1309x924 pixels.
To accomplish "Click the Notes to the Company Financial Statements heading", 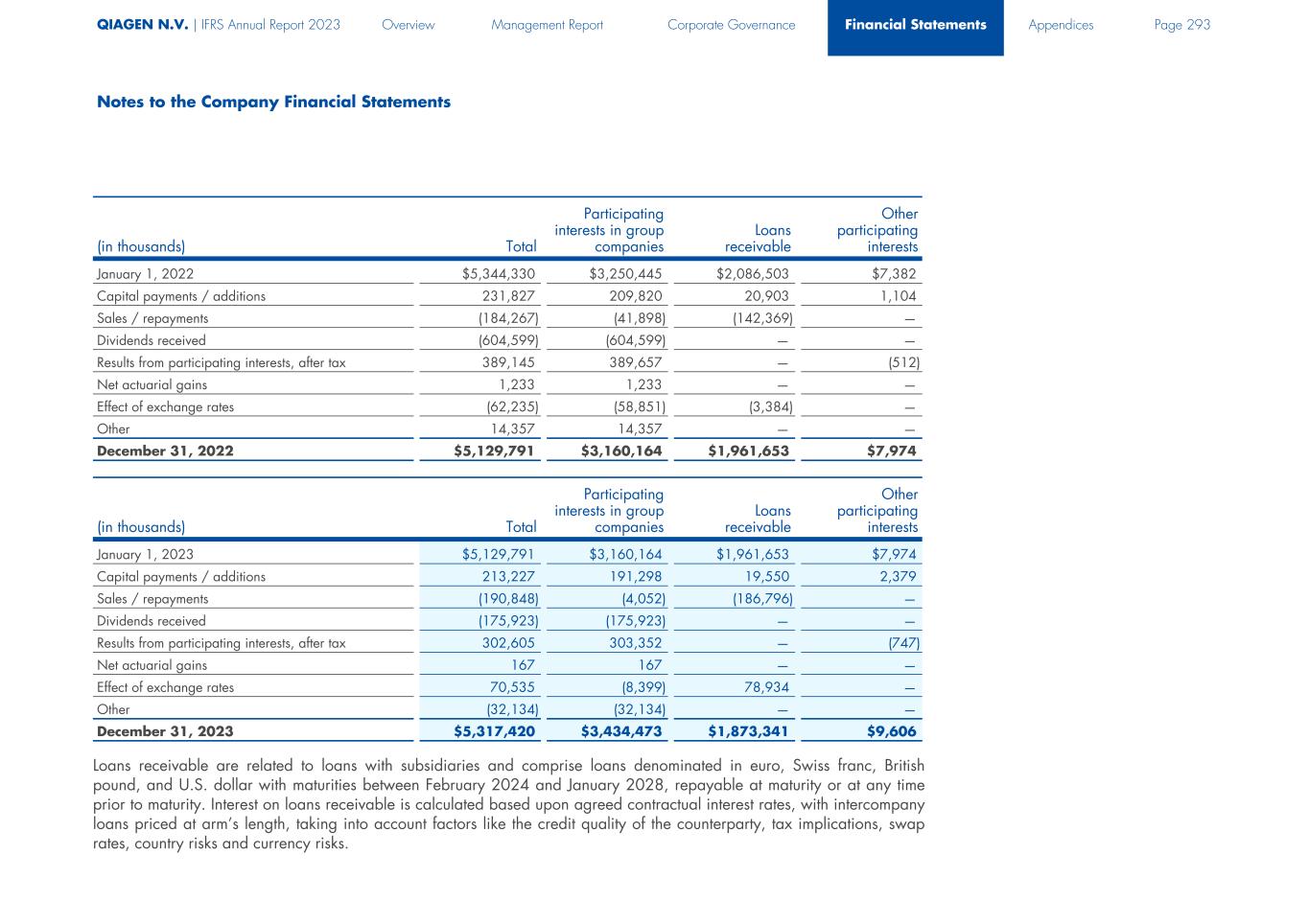I will [273, 102].
